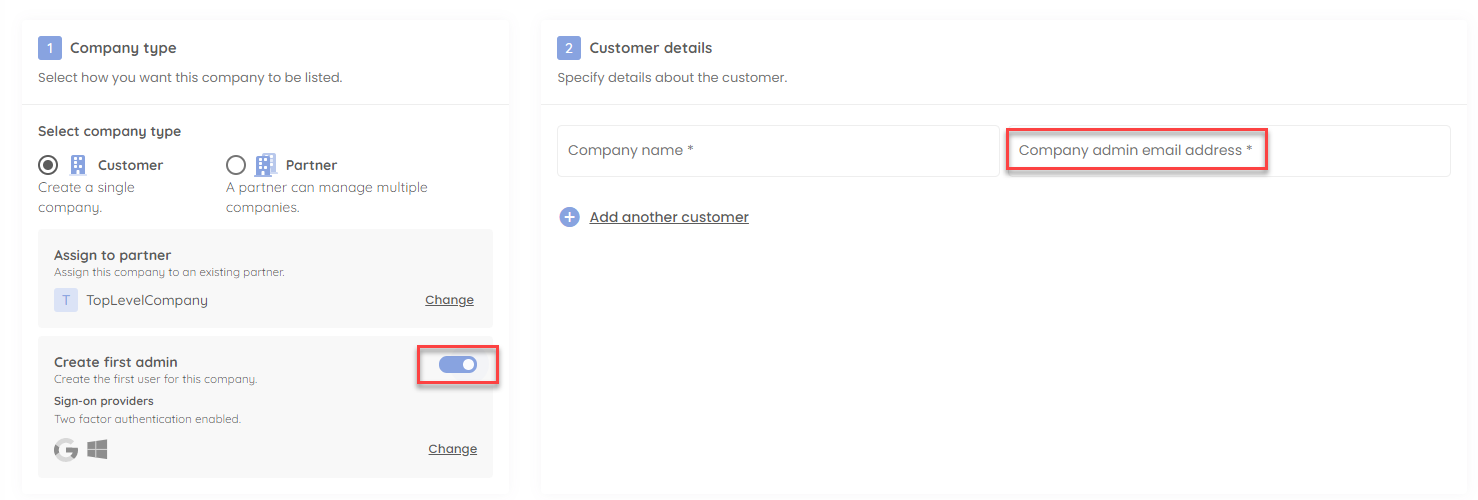Image resolution: width=1478 pixels, height=500 pixels.
Task: Select the Partner company type radio button
Action: 236,165
